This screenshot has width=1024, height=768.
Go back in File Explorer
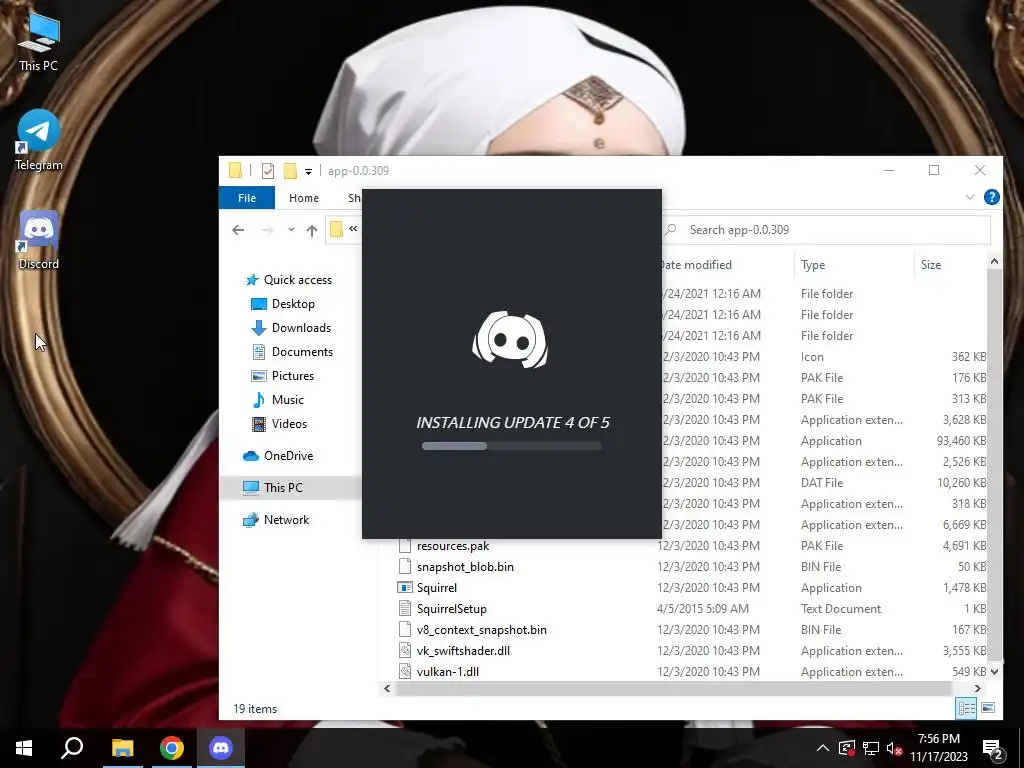pos(238,230)
